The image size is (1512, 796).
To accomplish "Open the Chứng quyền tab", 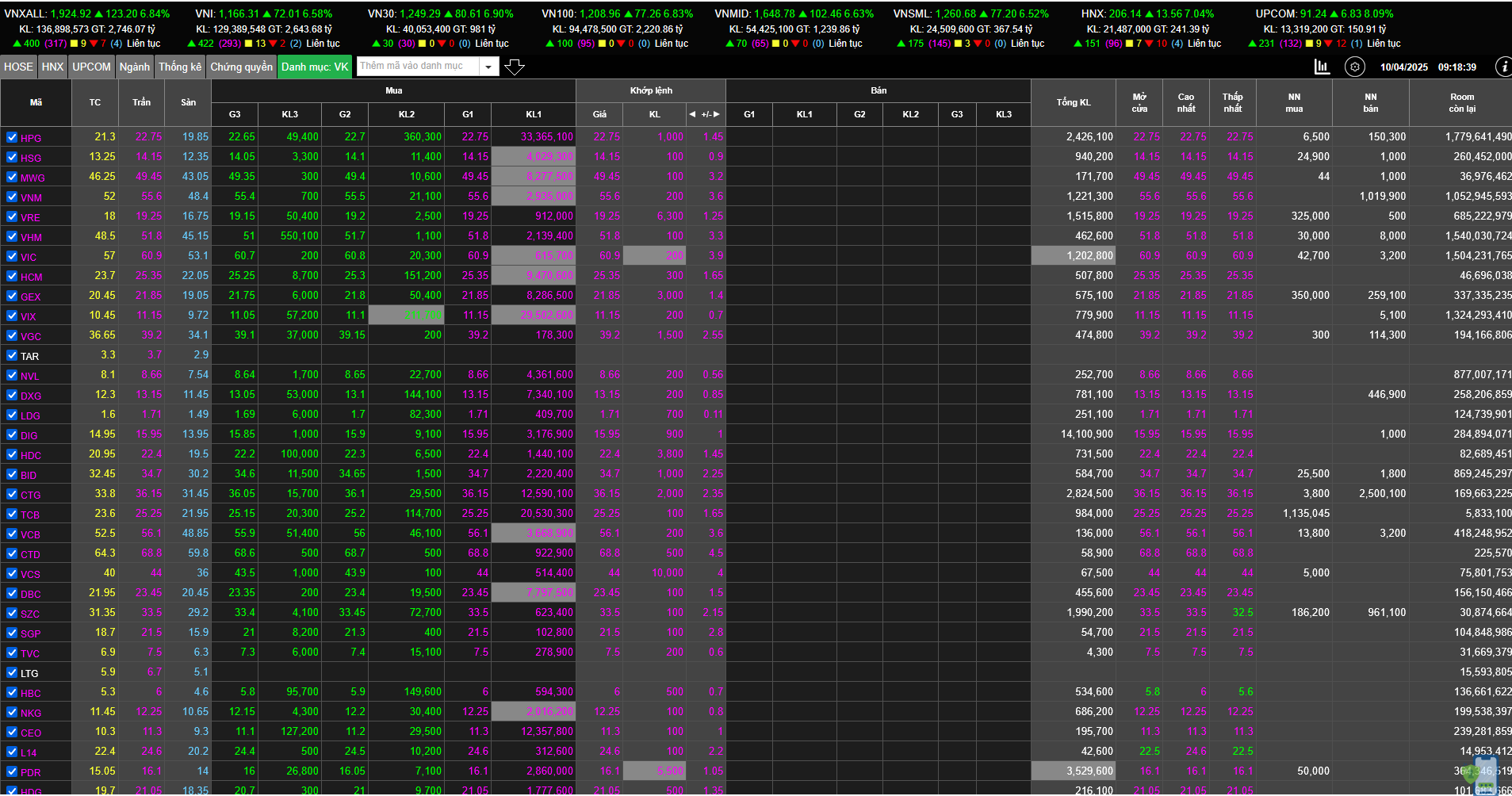I will (242, 67).
